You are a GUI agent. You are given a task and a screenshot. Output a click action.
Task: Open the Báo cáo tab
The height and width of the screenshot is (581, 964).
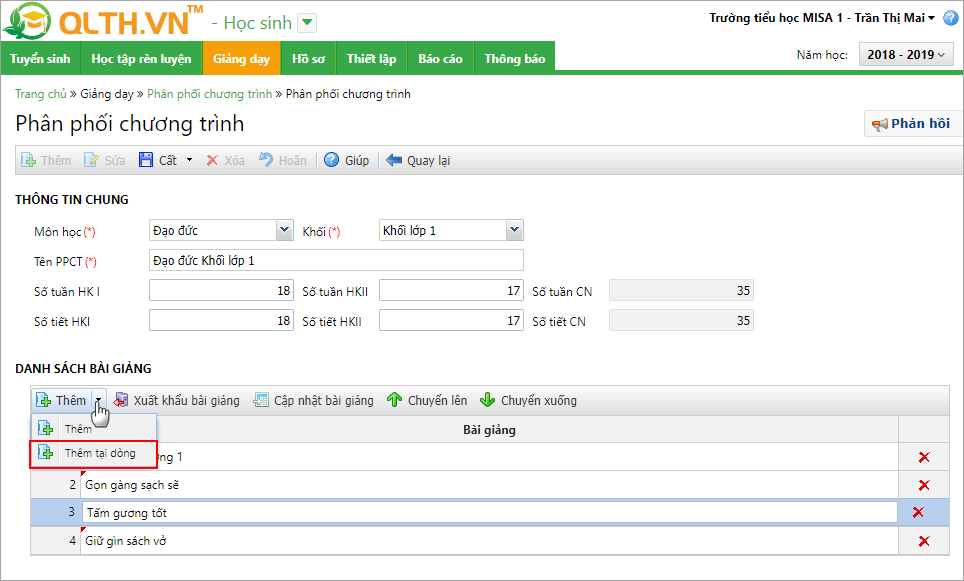click(440, 58)
